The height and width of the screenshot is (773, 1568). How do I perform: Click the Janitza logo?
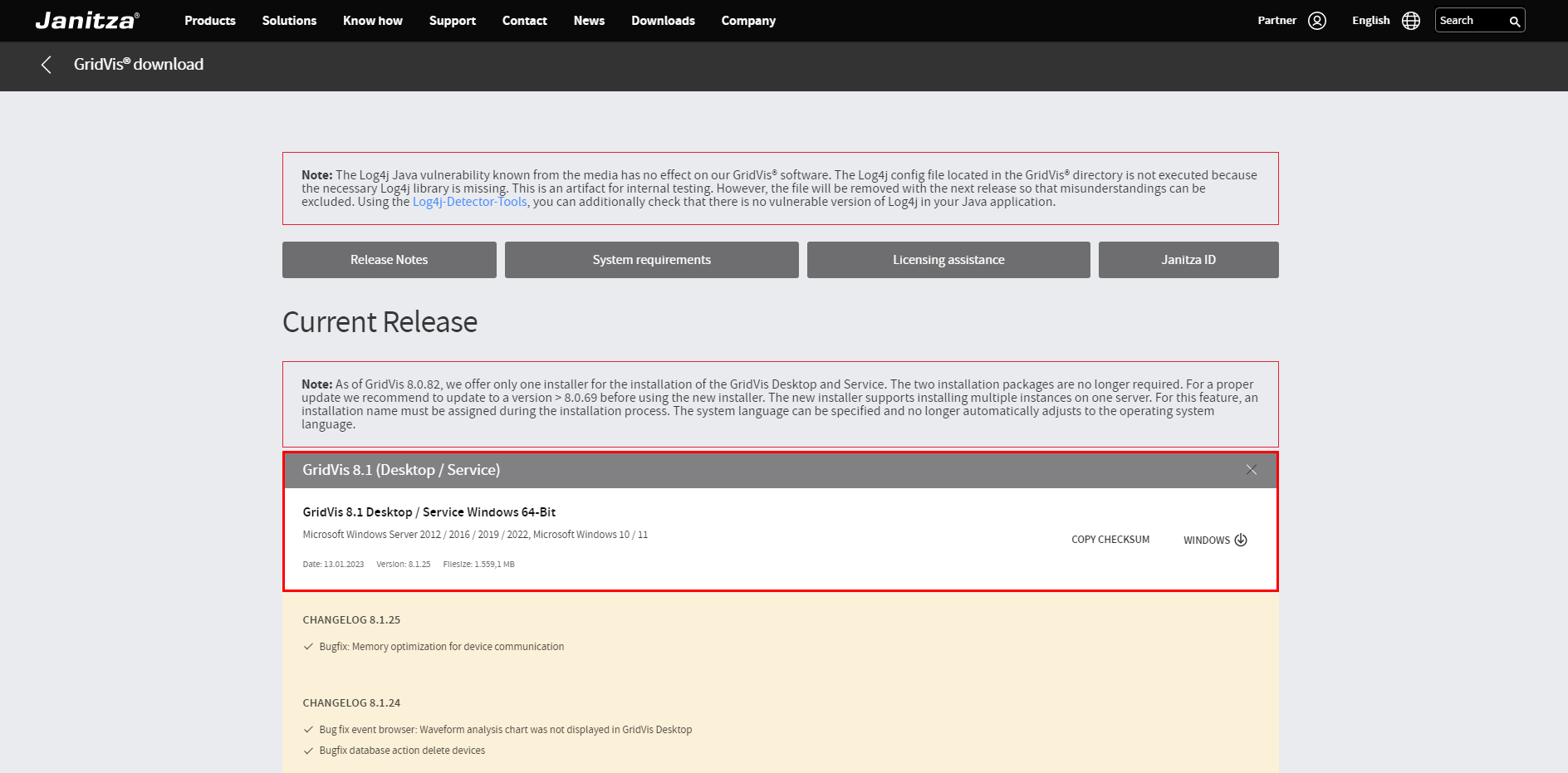click(x=87, y=21)
